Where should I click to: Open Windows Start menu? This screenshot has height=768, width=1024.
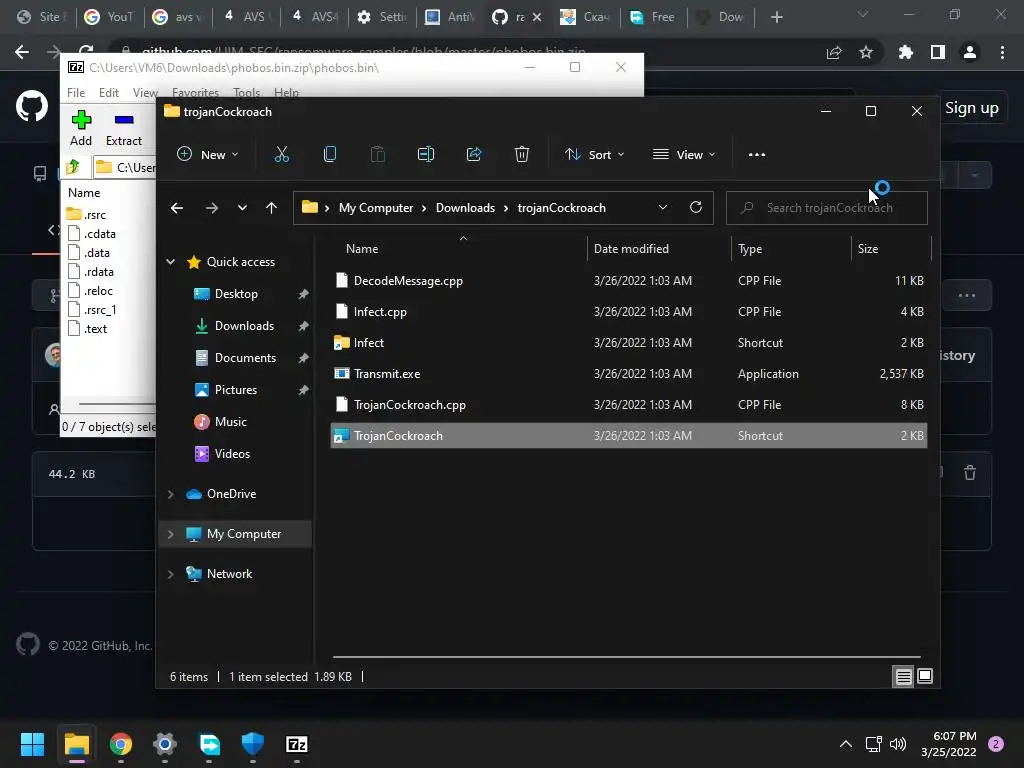click(x=32, y=744)
